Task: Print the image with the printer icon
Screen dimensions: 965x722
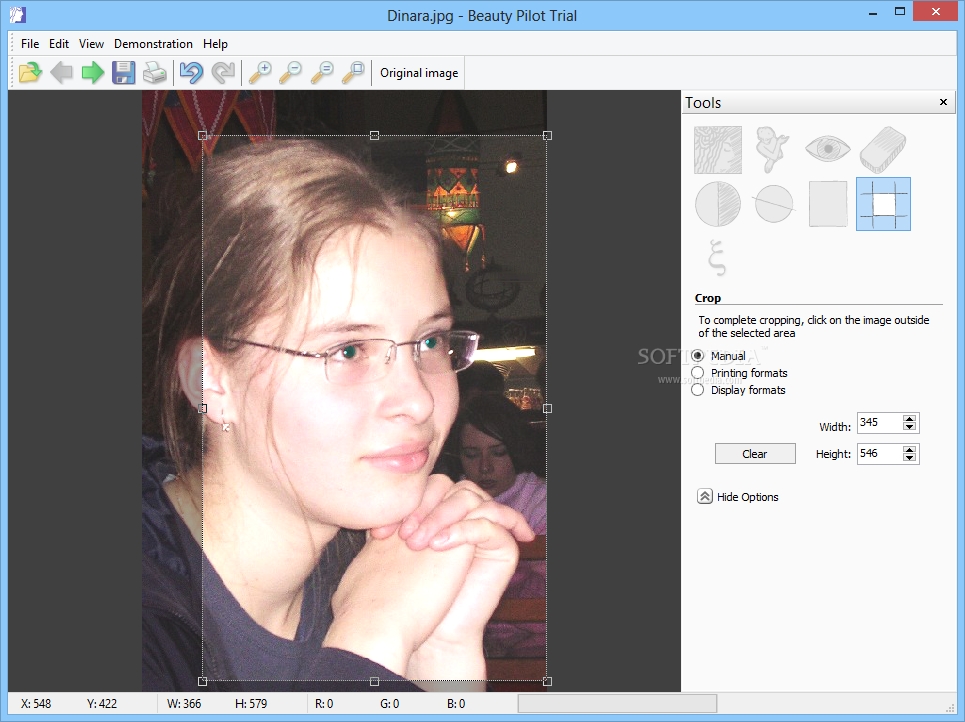Action: (x=154, y=73)
